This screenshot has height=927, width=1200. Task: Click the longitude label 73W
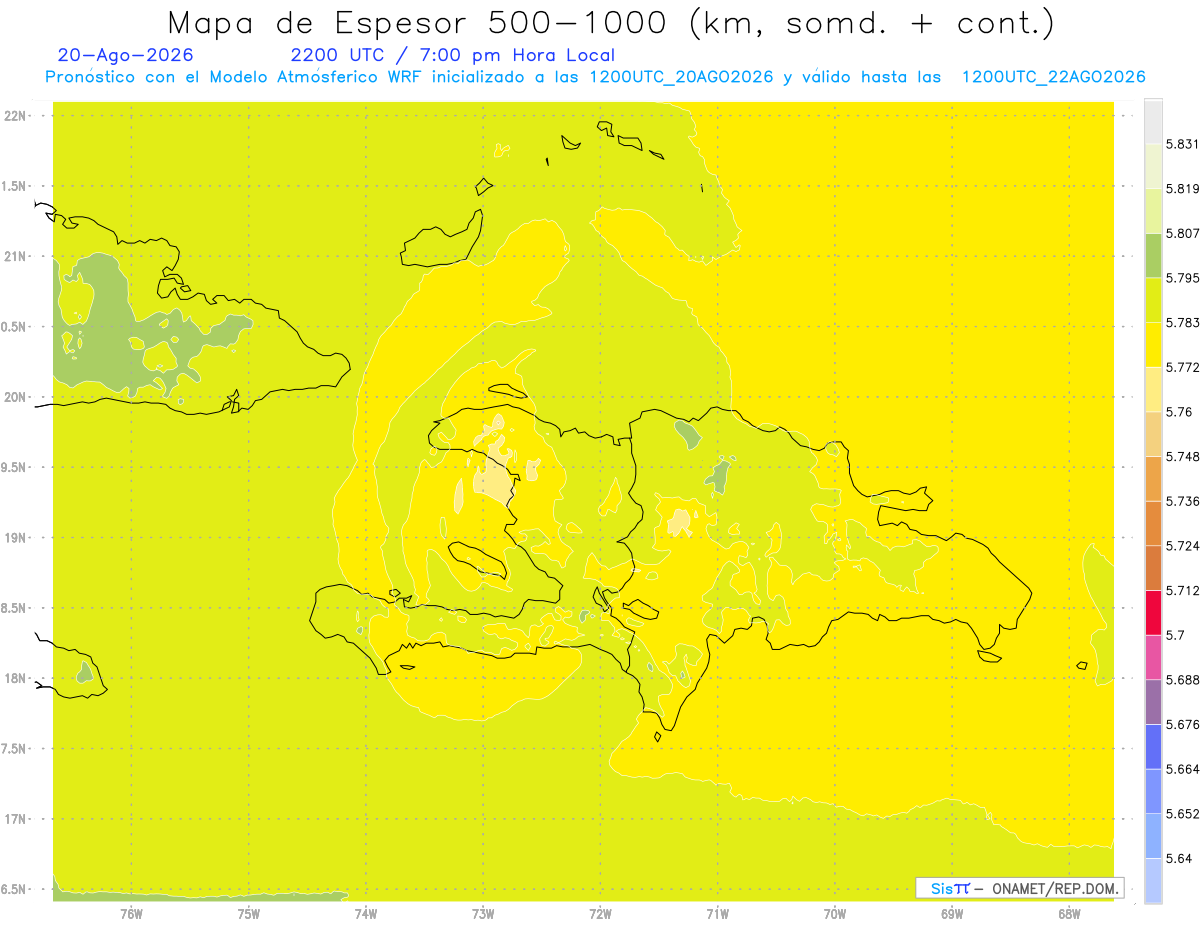tap(483, 913)
